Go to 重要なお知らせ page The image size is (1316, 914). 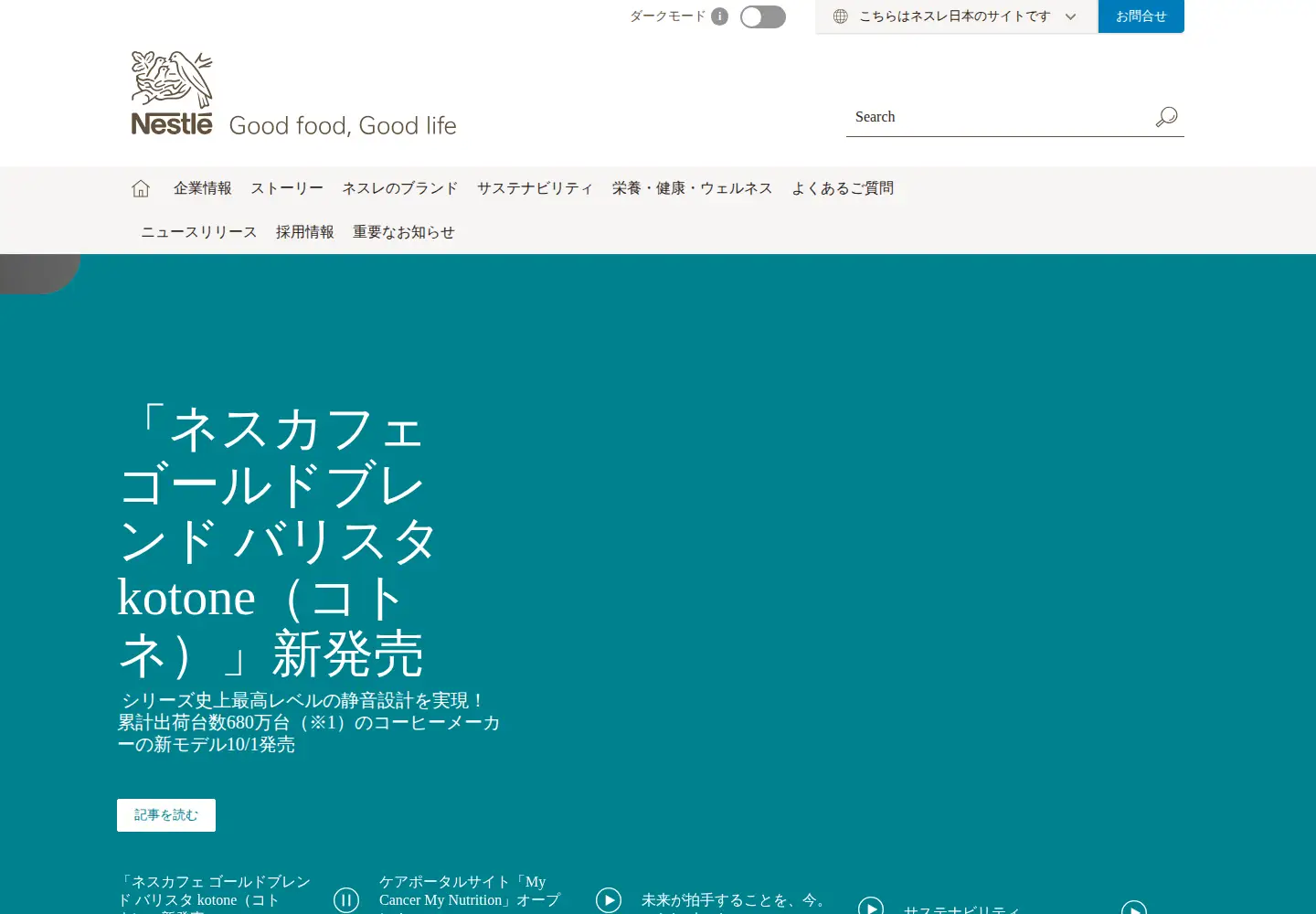[x=404, y=232]
